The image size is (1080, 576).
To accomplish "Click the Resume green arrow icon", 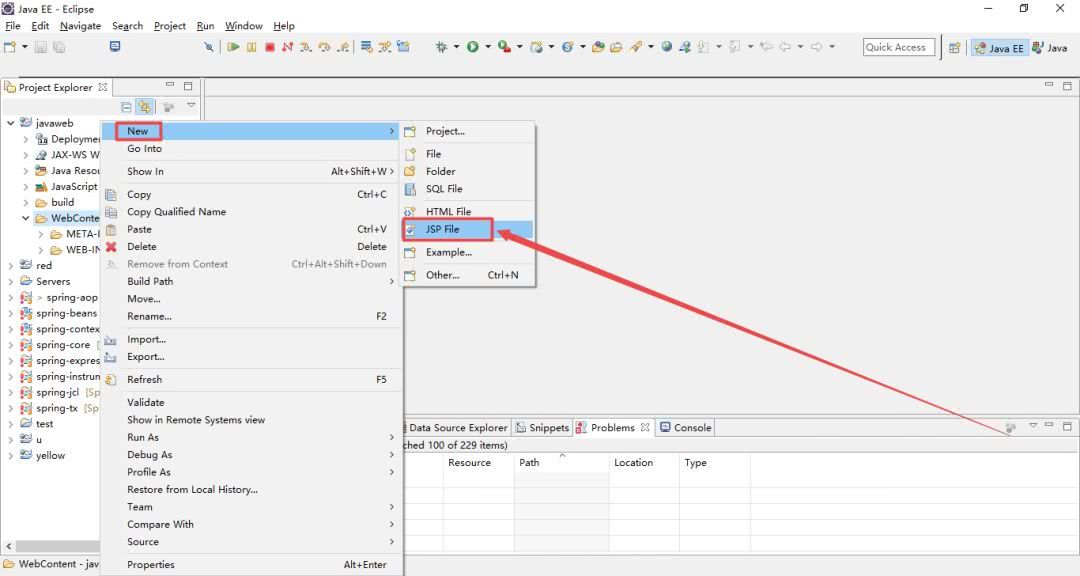I will pyautogui.click(x=233, y=47).
